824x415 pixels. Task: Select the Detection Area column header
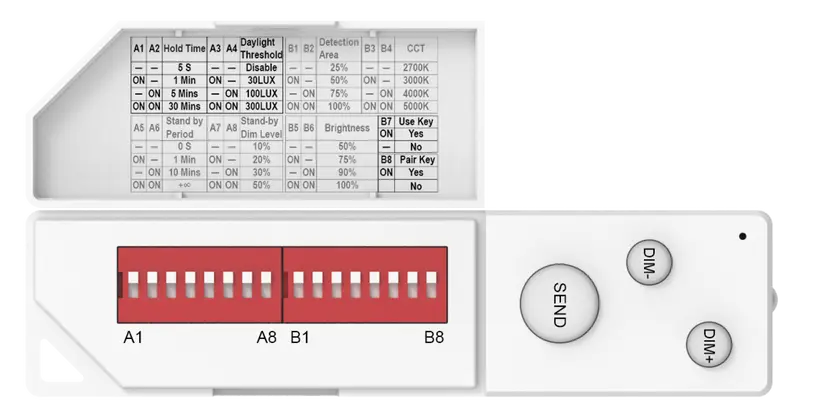point(338,49)
